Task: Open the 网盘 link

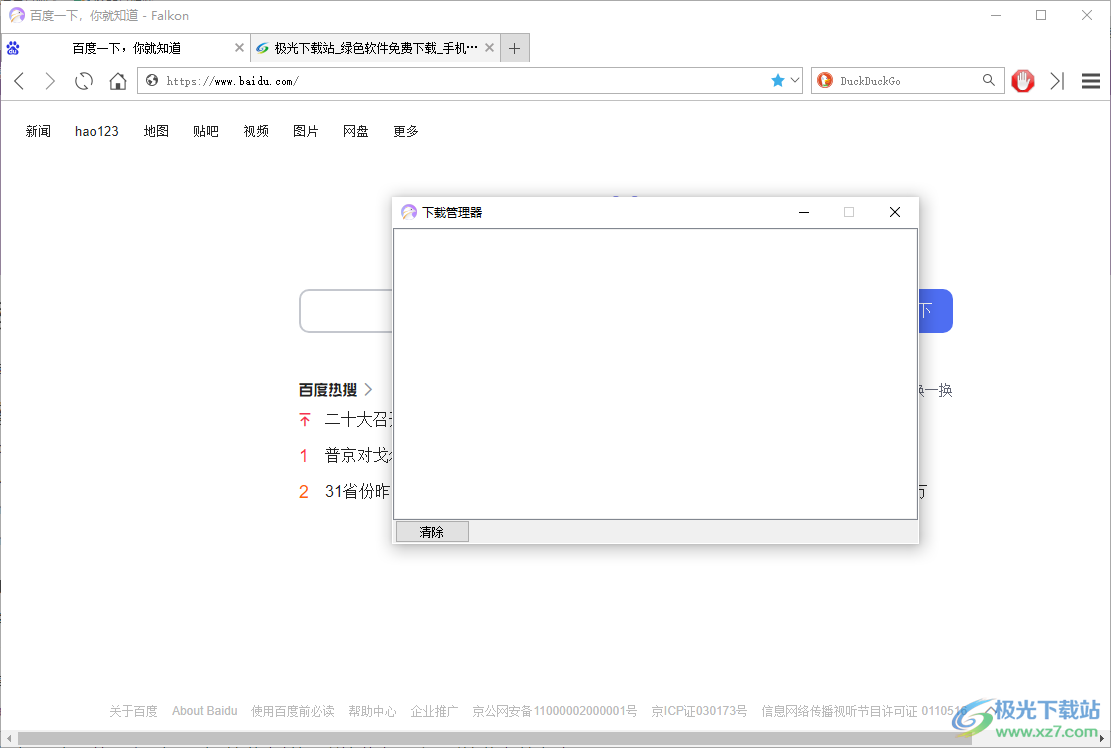Action: point(356,131)
